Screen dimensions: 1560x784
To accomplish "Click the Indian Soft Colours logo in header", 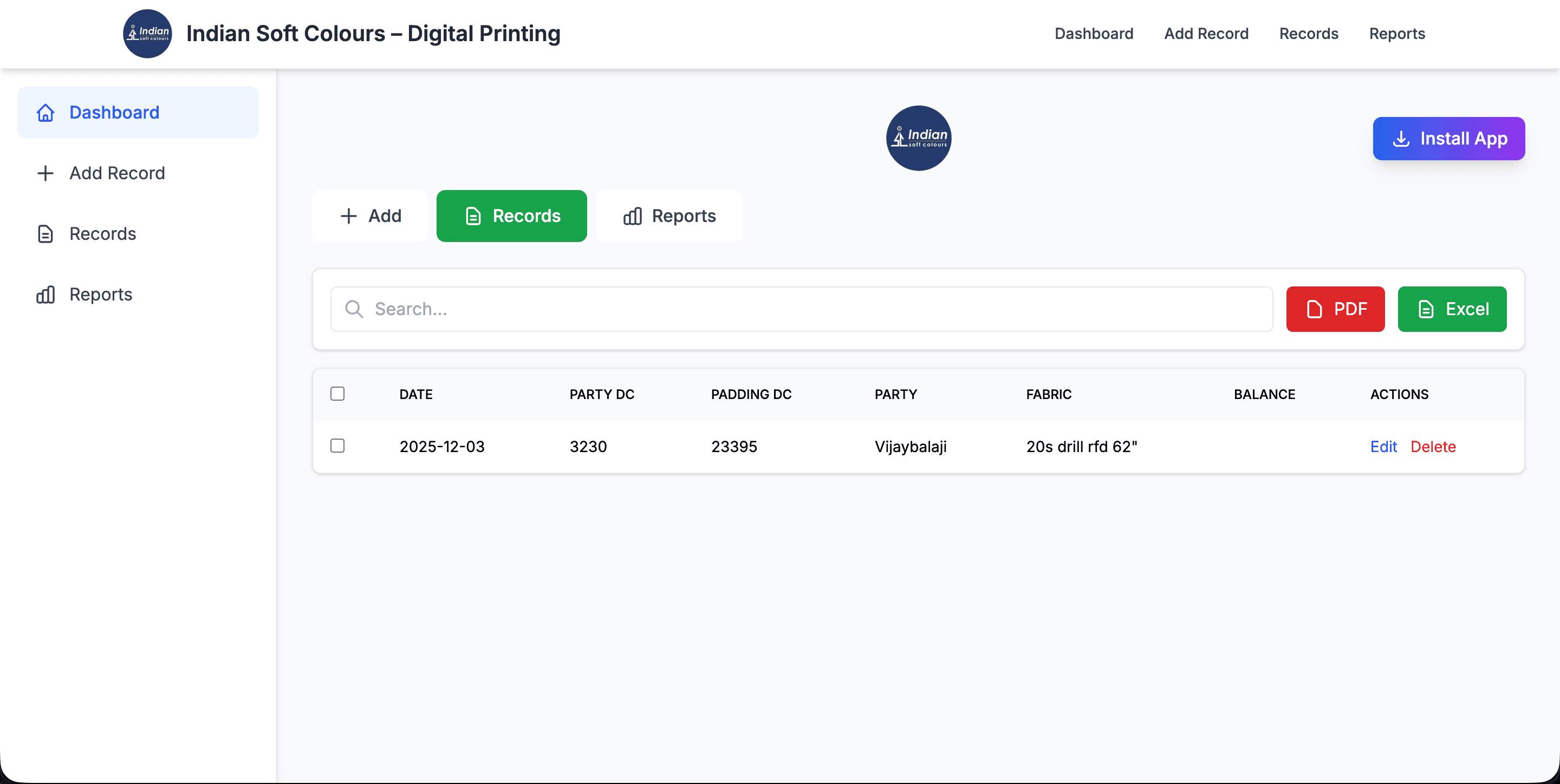I will [x=147, y=33].
